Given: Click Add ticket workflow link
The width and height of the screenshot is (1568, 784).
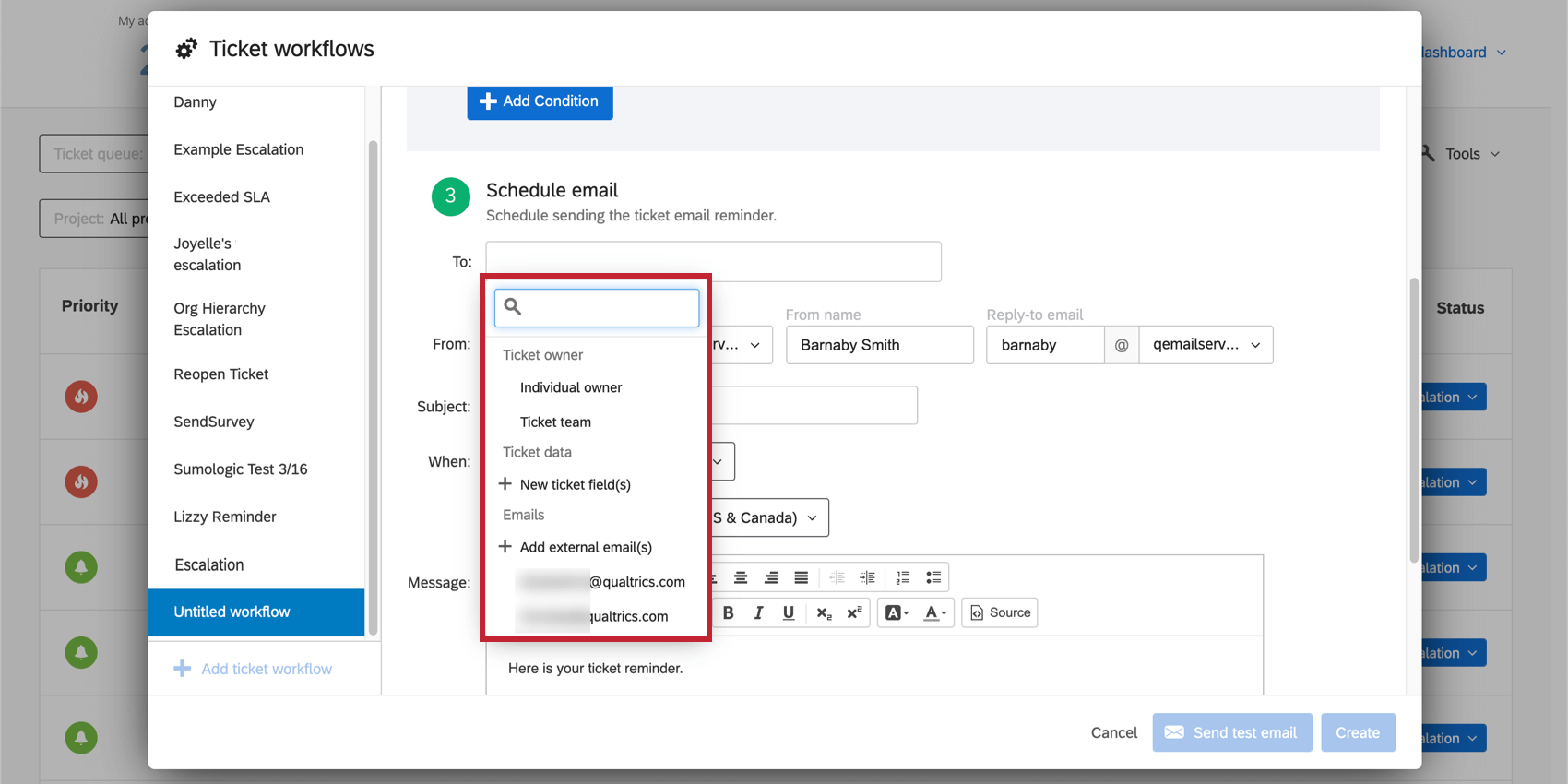Looking at the screenshot, I should click(266, 669).
